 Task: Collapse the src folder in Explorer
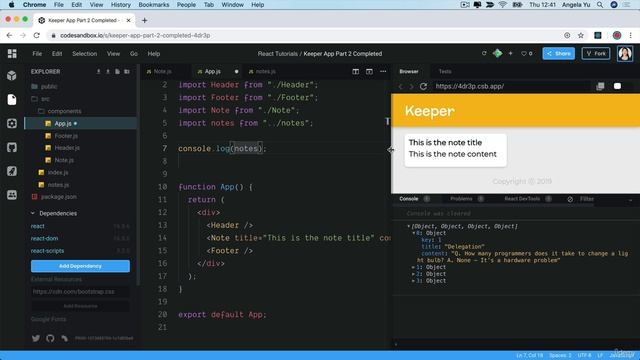pos(40,99)
